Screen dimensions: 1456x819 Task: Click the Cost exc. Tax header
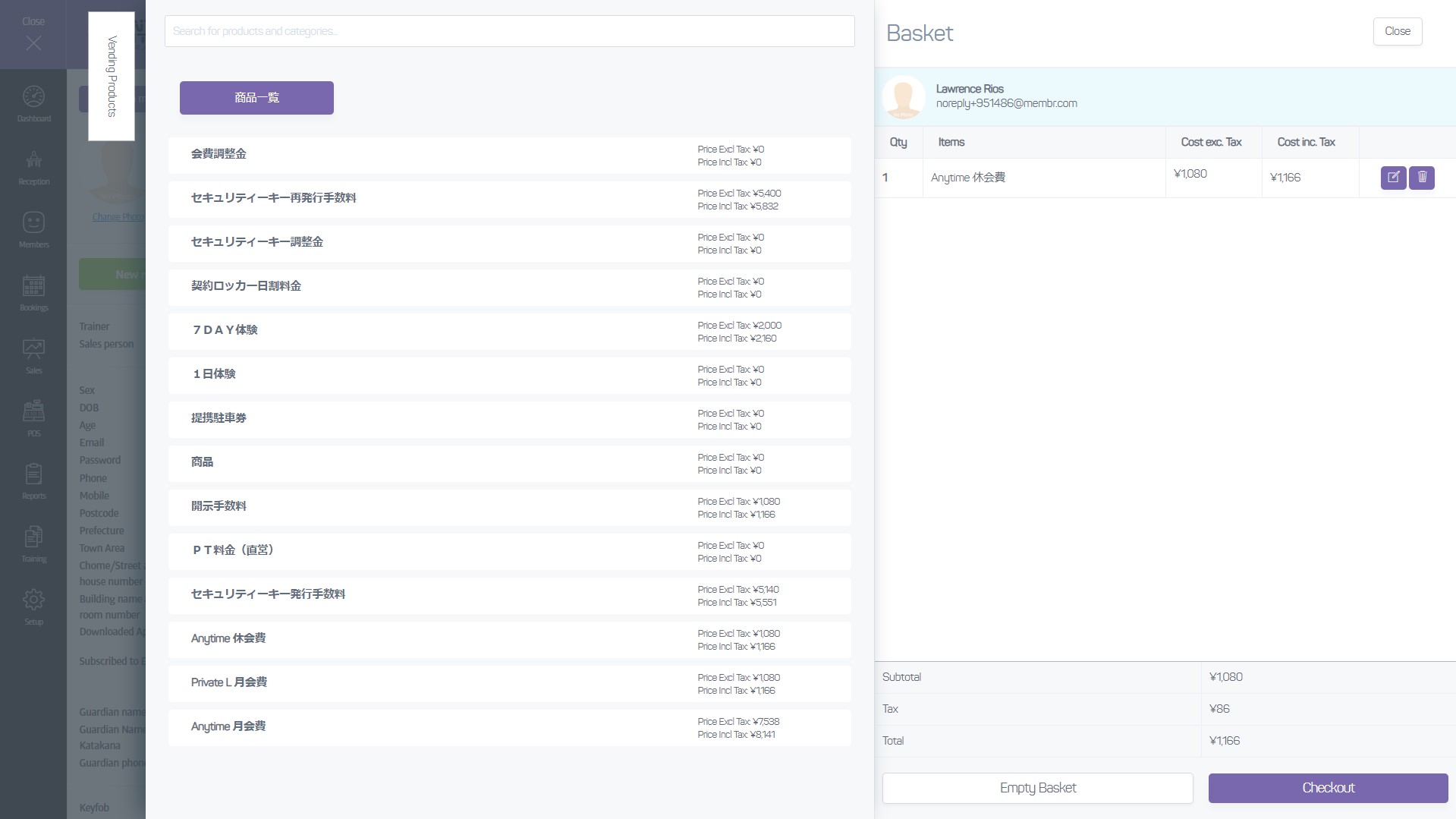tap(1211, 142)
